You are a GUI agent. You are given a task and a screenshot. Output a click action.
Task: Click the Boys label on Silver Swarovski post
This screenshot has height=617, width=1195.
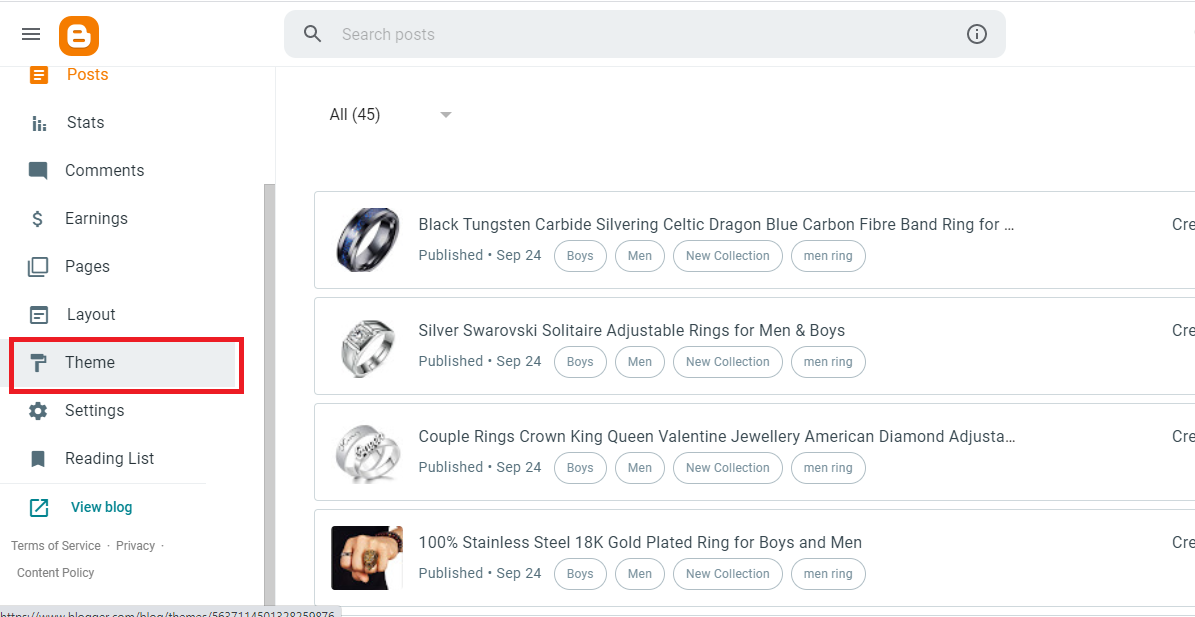[580, 362]
